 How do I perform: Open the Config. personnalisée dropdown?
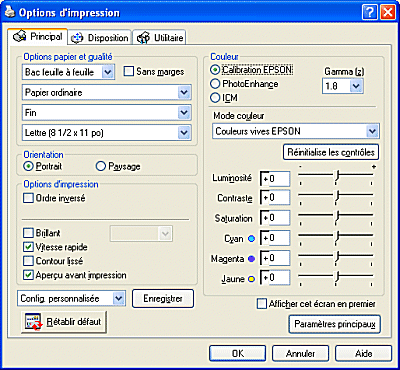pos(72,299)
